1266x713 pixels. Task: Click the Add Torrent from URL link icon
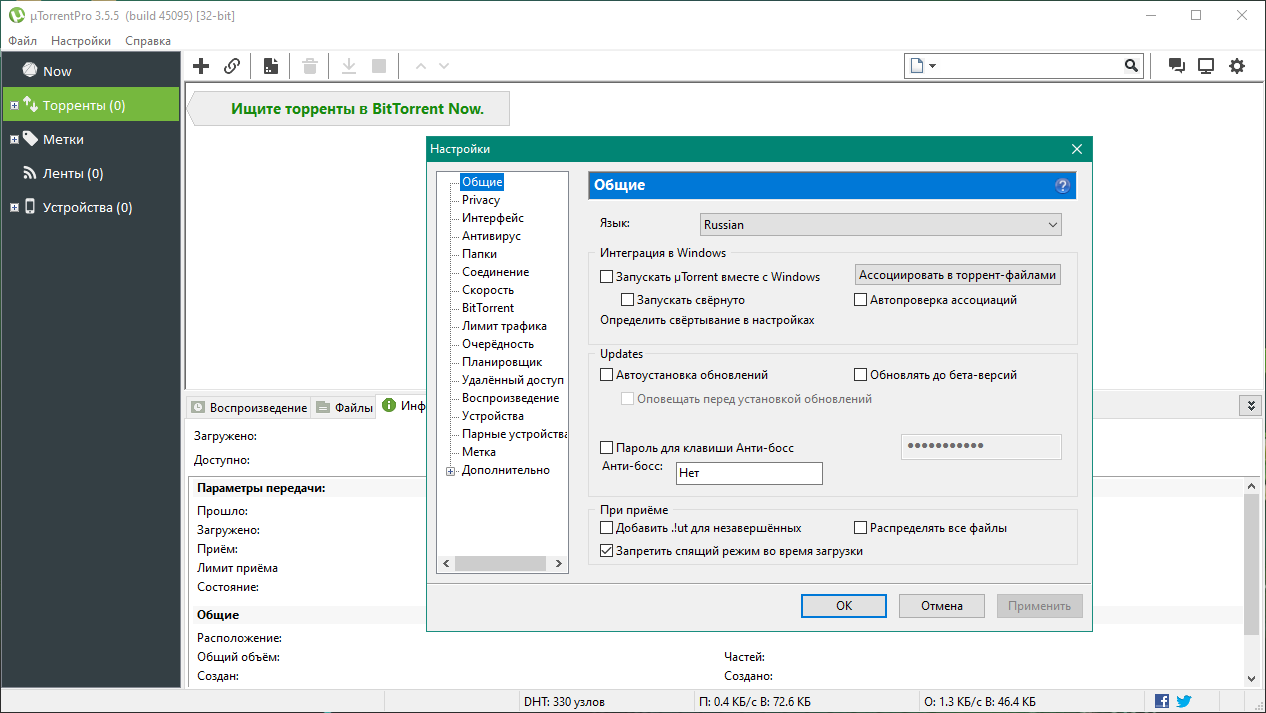tap(232, 66)
